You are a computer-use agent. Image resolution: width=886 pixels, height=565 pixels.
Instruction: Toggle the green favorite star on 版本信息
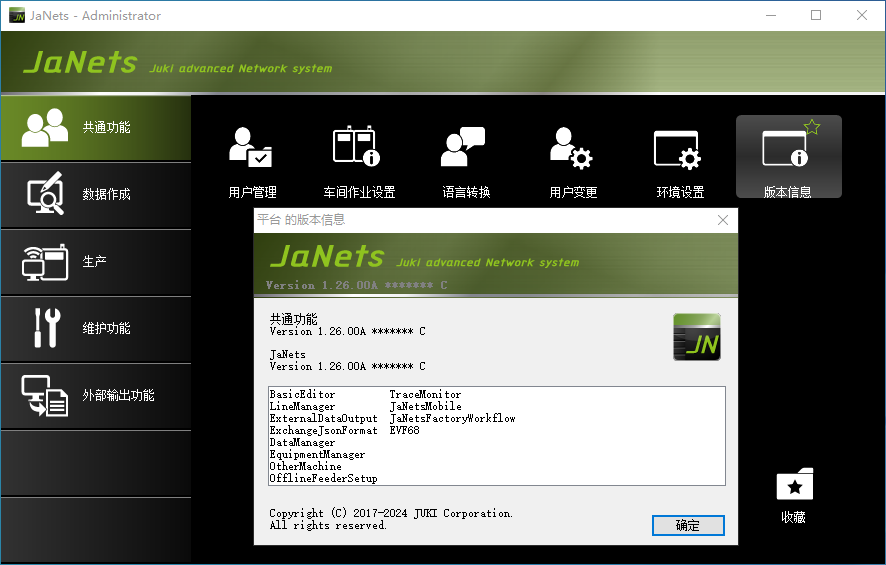coord(812,127)
